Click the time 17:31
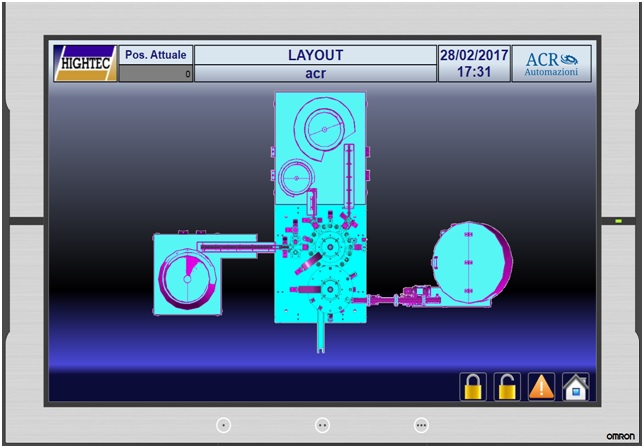644x448 pixels. (474, 72)
